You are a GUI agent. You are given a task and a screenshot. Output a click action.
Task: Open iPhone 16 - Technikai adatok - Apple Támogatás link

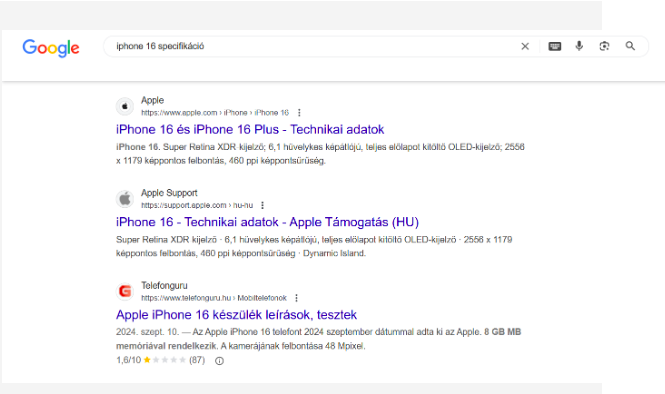click(267, 222)
